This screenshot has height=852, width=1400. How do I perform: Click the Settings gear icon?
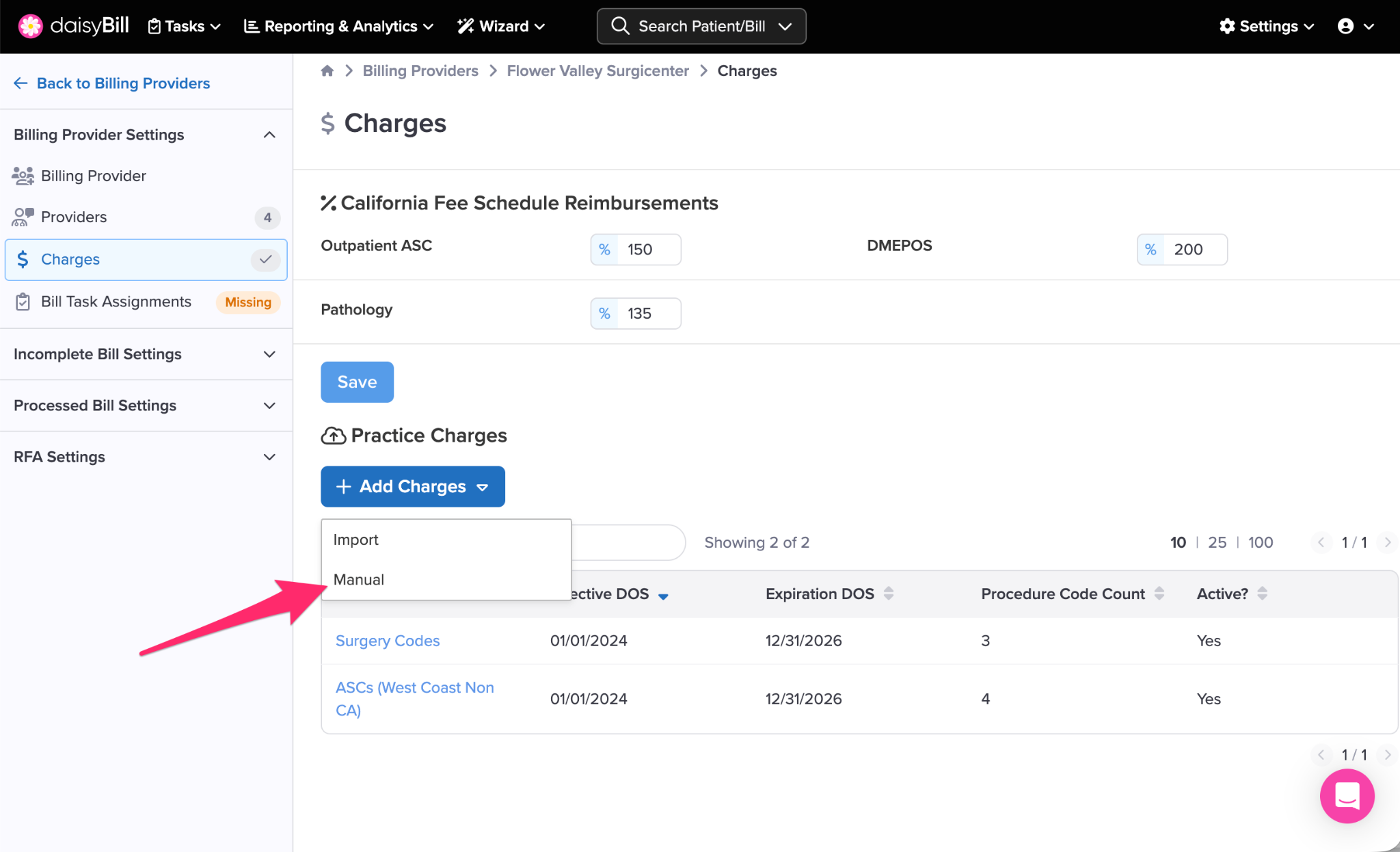[1227, 26]
